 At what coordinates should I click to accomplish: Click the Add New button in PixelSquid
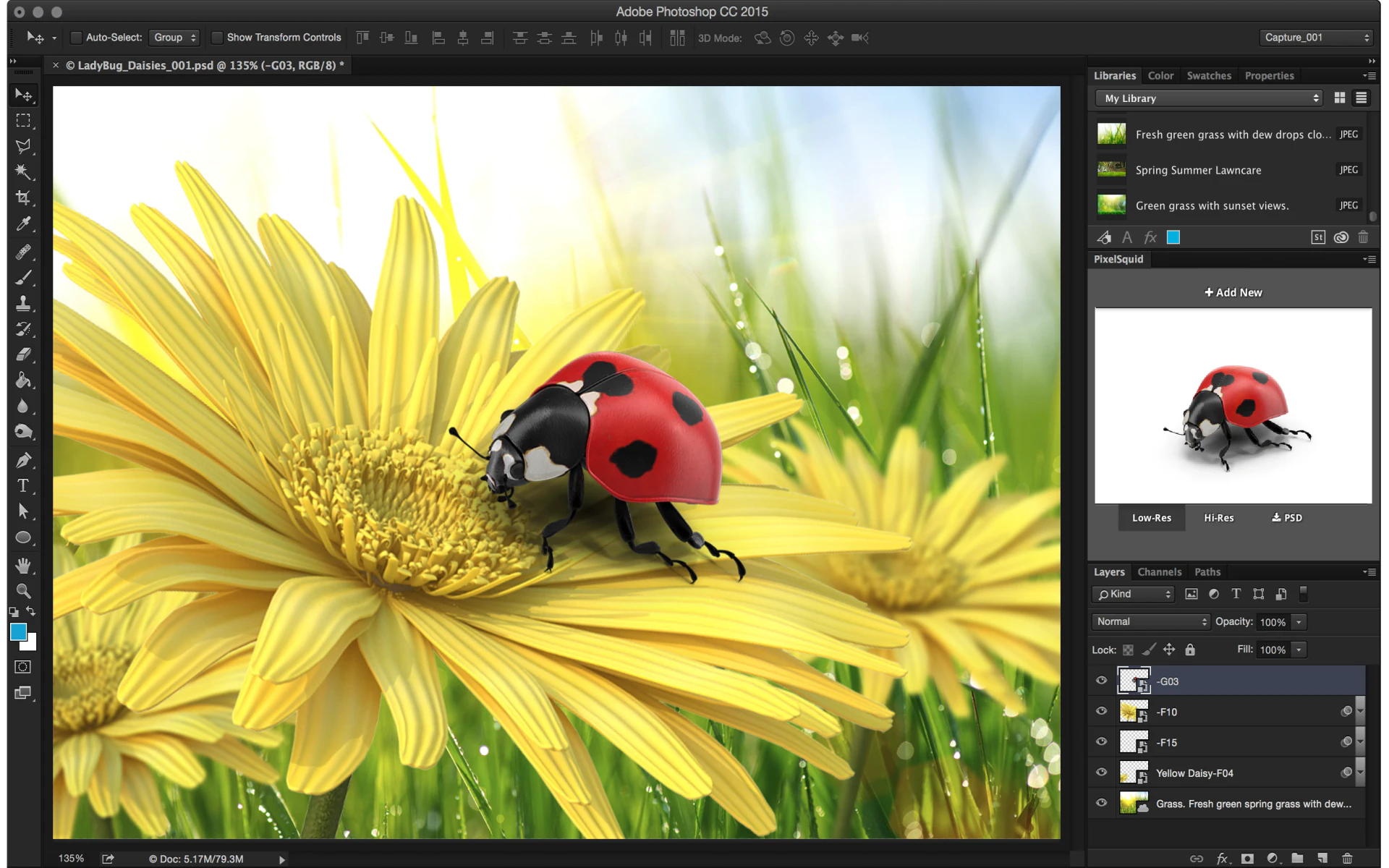1233,292
